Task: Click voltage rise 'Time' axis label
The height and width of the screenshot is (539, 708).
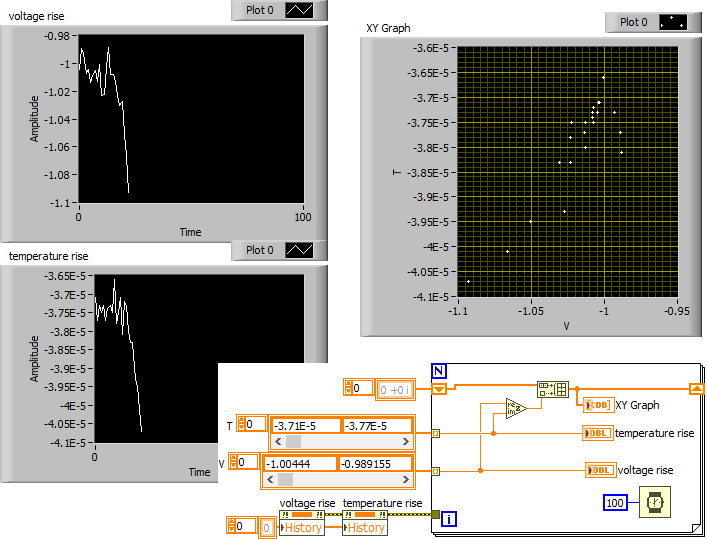Action: [x=191, y=232]
